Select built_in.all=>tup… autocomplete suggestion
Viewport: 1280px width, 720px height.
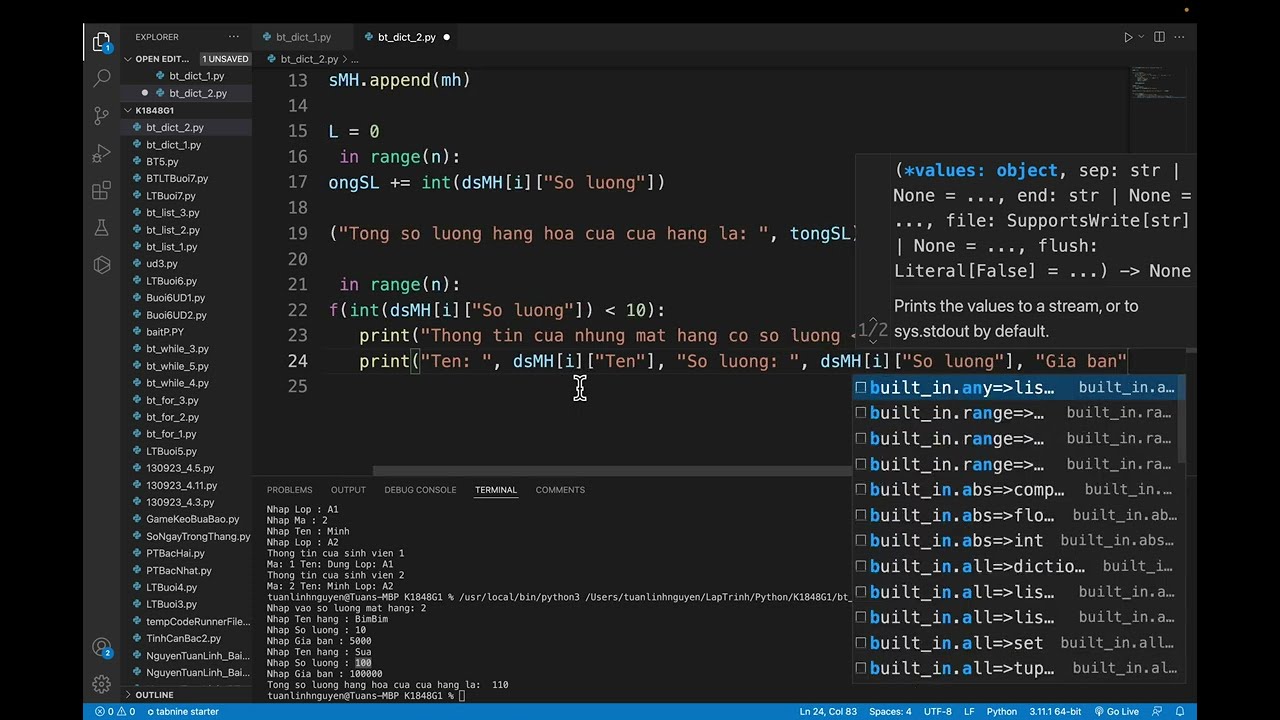point(1017,668)
